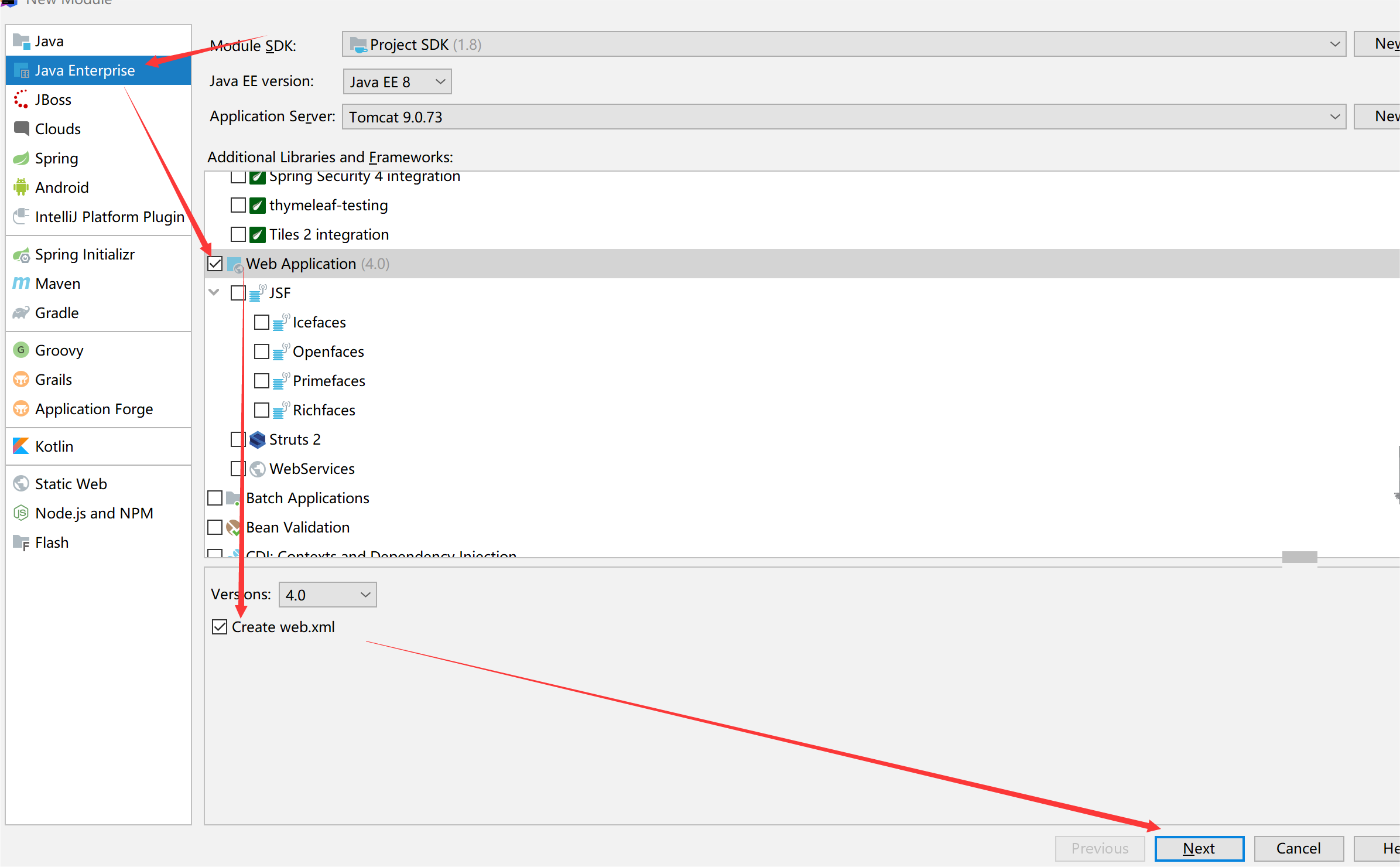Screen dimensions: 1400x867
Task: Click the Batch Applications folder icon
Action: pos(234,498)
